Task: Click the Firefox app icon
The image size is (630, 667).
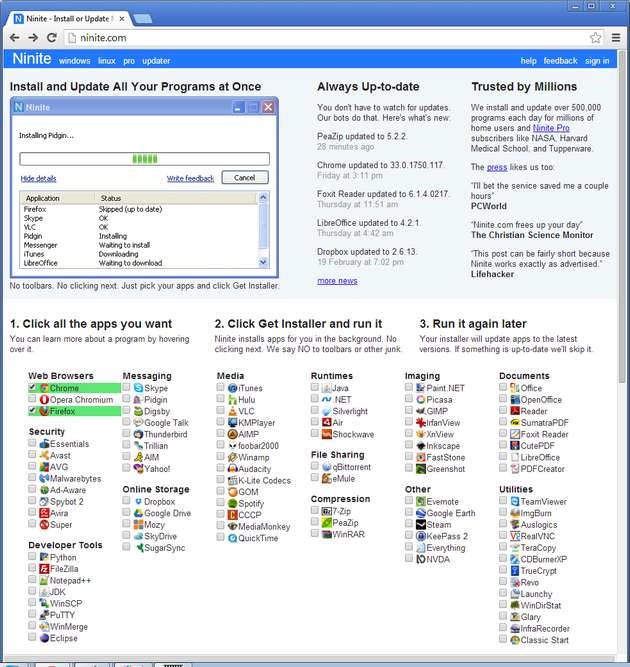Action: point(44,411)
